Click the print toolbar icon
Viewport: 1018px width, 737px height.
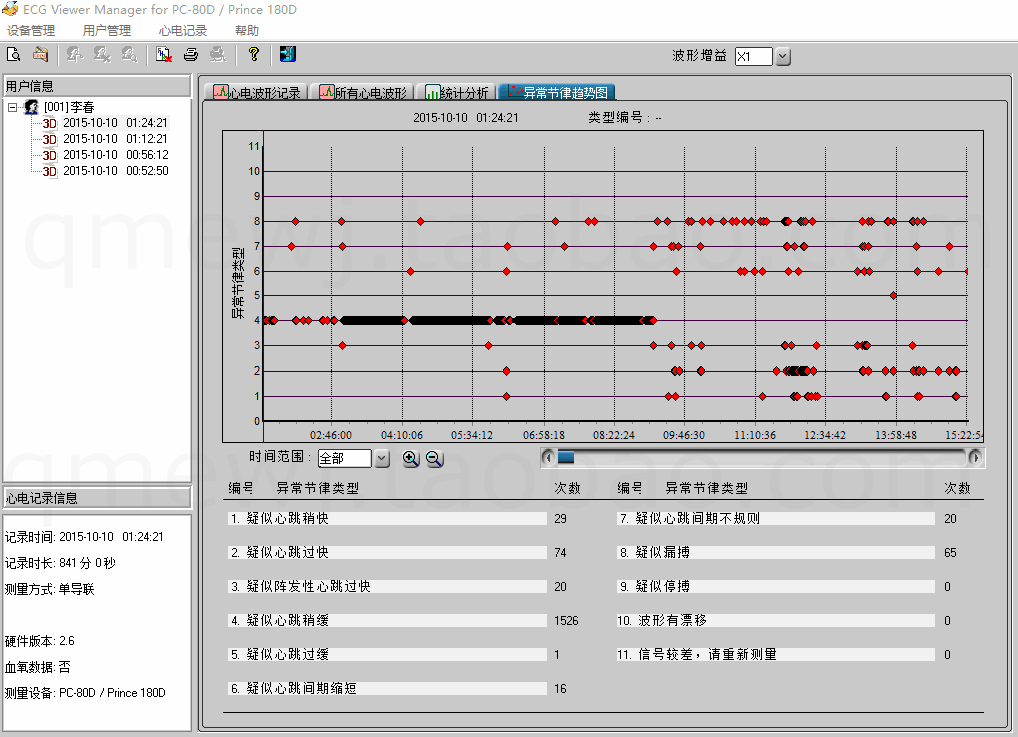point(190,55)
